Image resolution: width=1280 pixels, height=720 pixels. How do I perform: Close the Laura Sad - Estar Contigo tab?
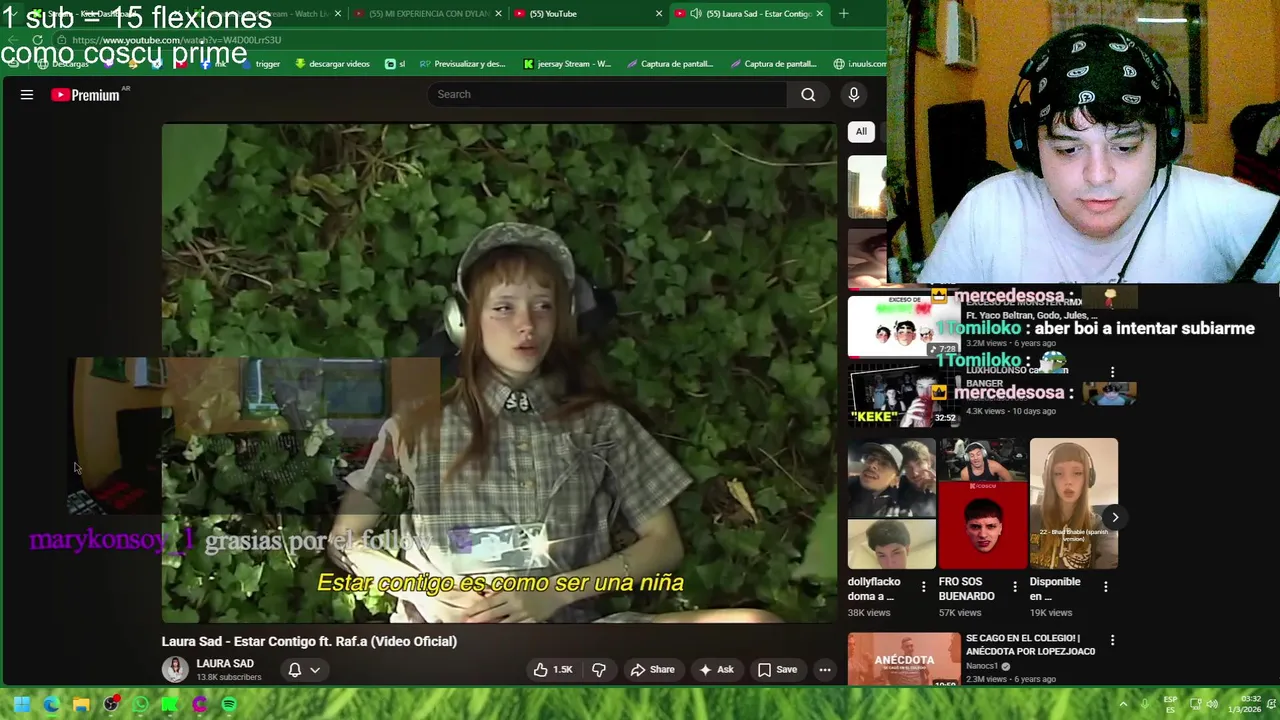[820, 14]
